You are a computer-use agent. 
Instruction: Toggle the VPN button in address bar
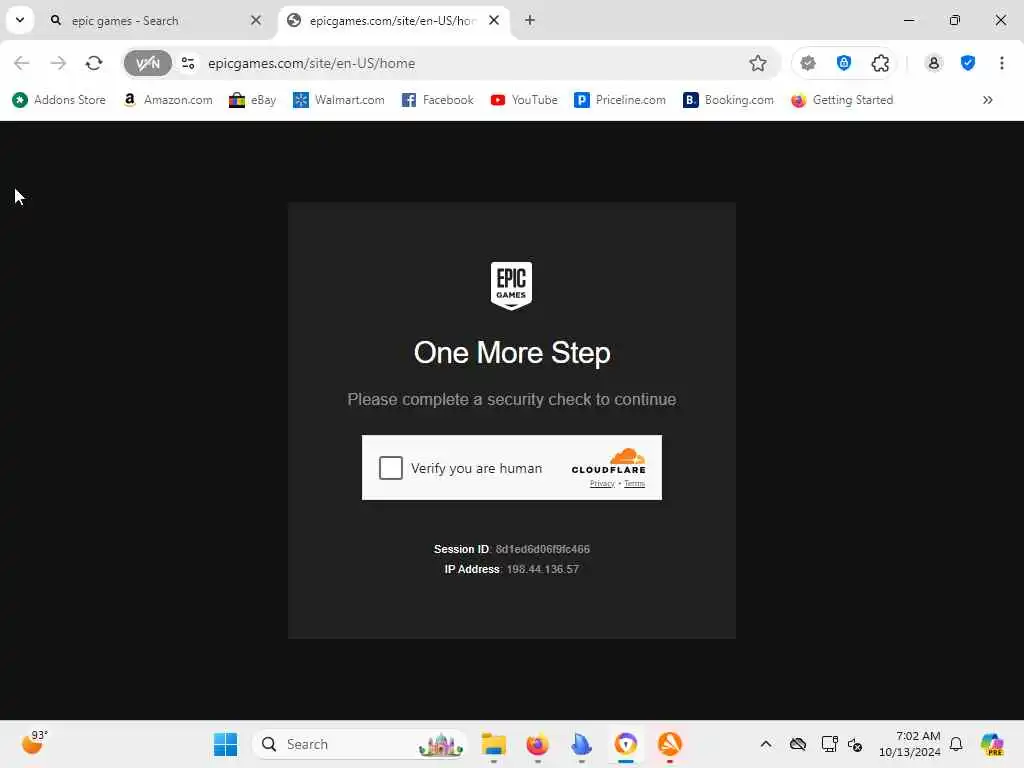tap(148, 63)
